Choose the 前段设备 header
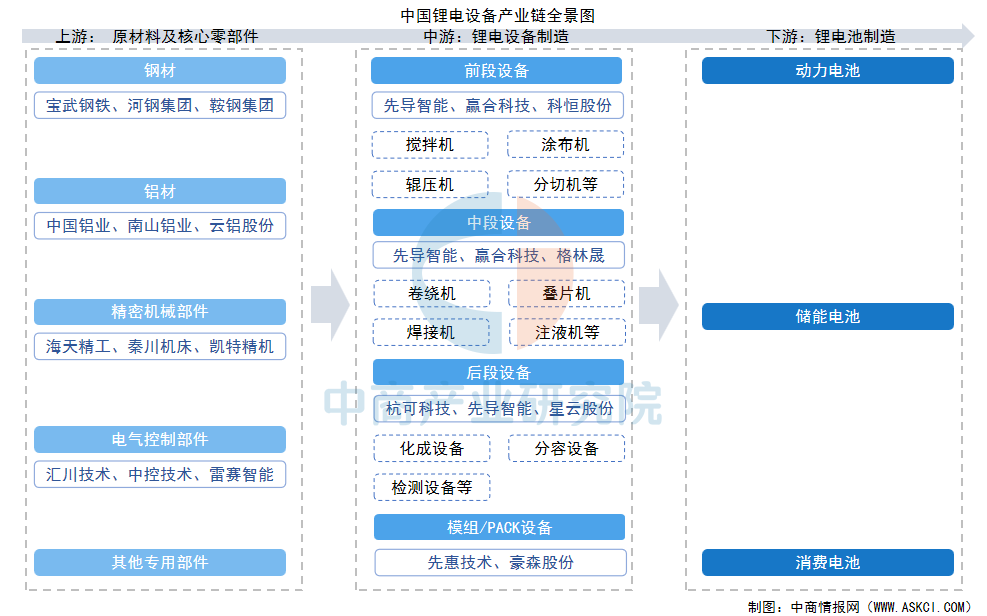Image resolution: width=987 pixels, height=616 pixels. pyautogui.click(x=497, y=71)
